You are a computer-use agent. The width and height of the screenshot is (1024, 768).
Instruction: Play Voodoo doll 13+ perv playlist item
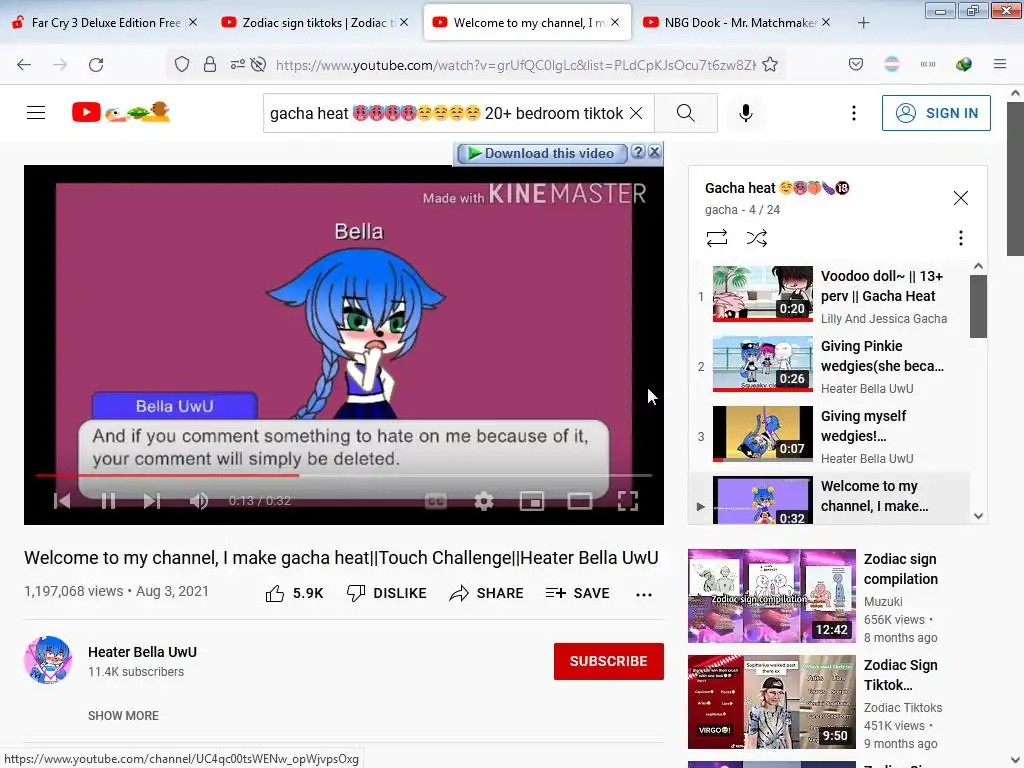click(x=829, y=295)
